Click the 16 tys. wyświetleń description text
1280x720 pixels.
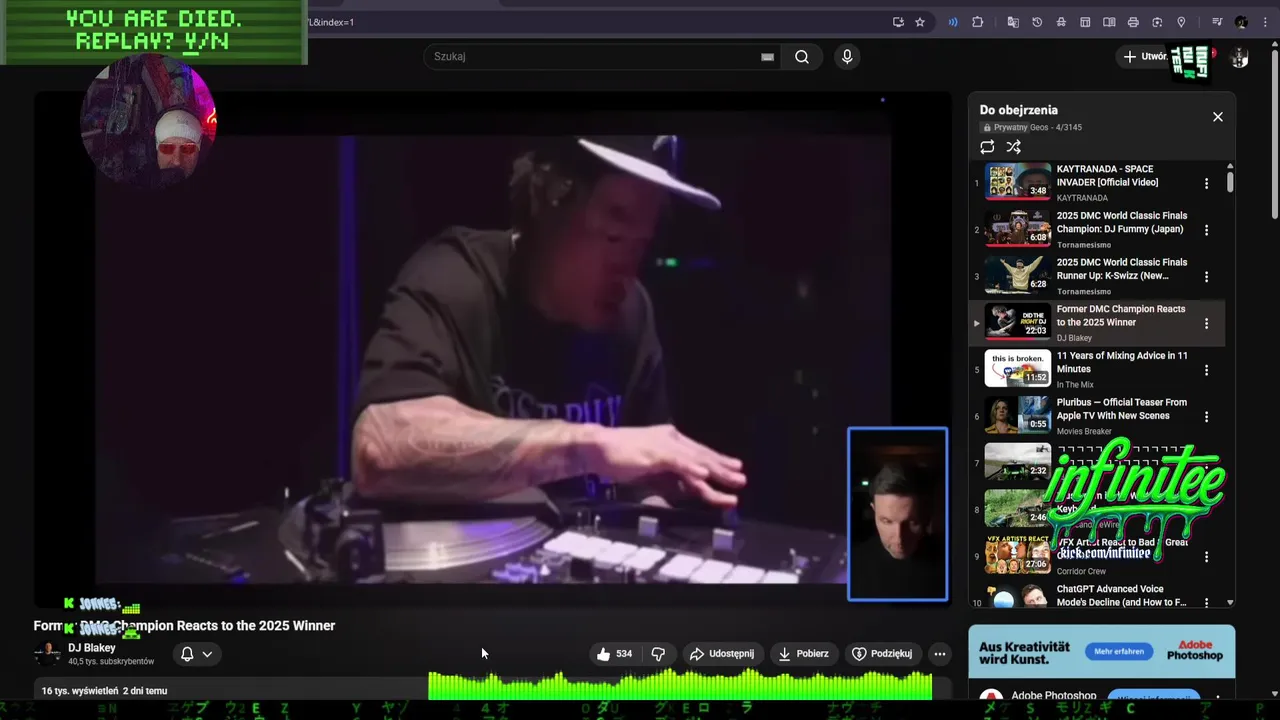pos(80,691)
